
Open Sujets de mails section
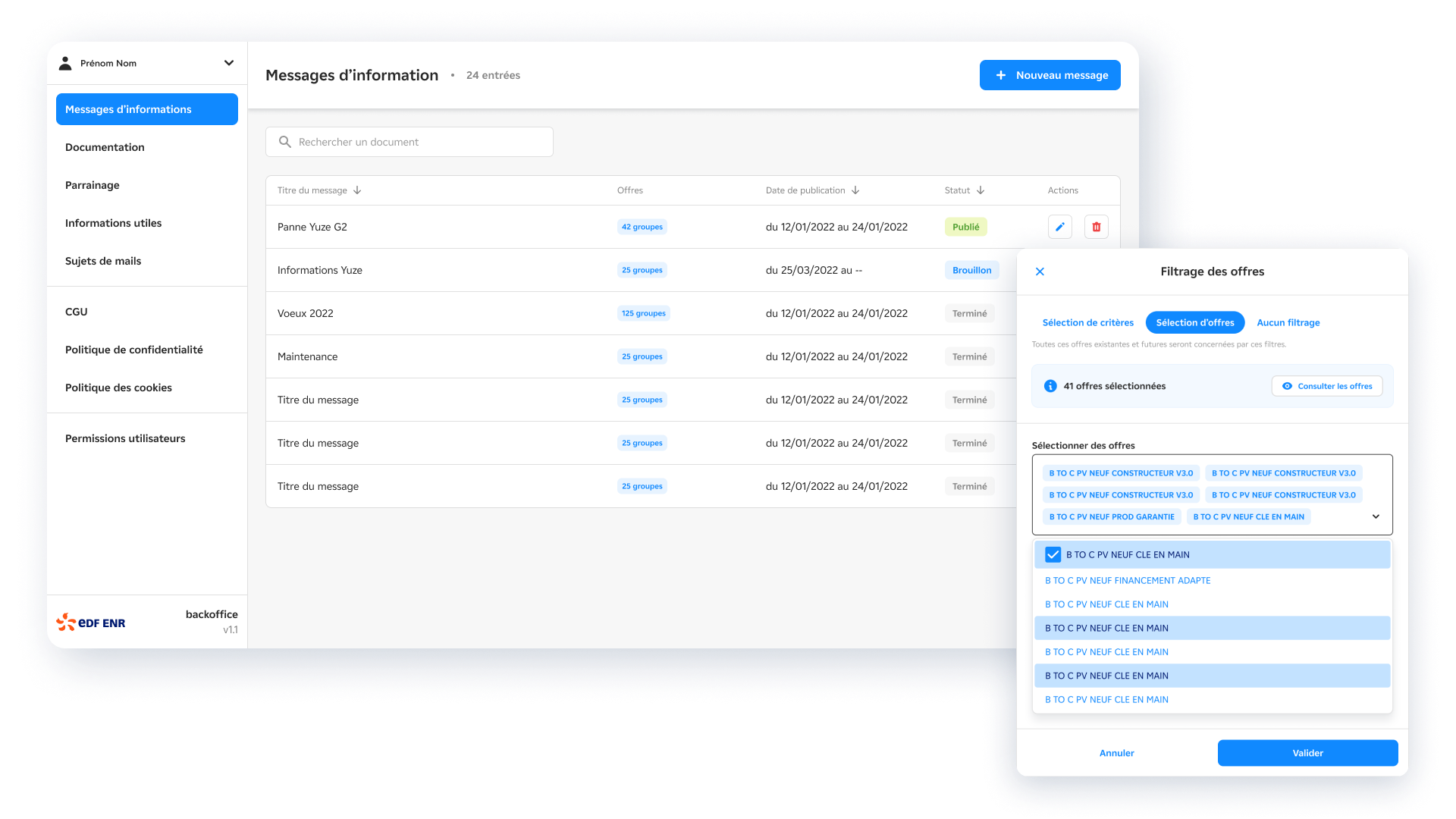103,261
